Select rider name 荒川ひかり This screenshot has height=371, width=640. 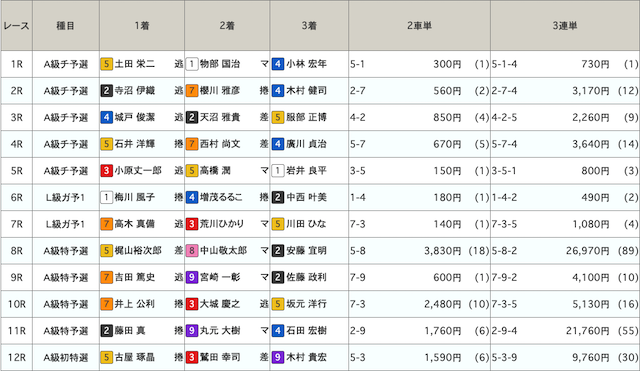click(222, 224)
